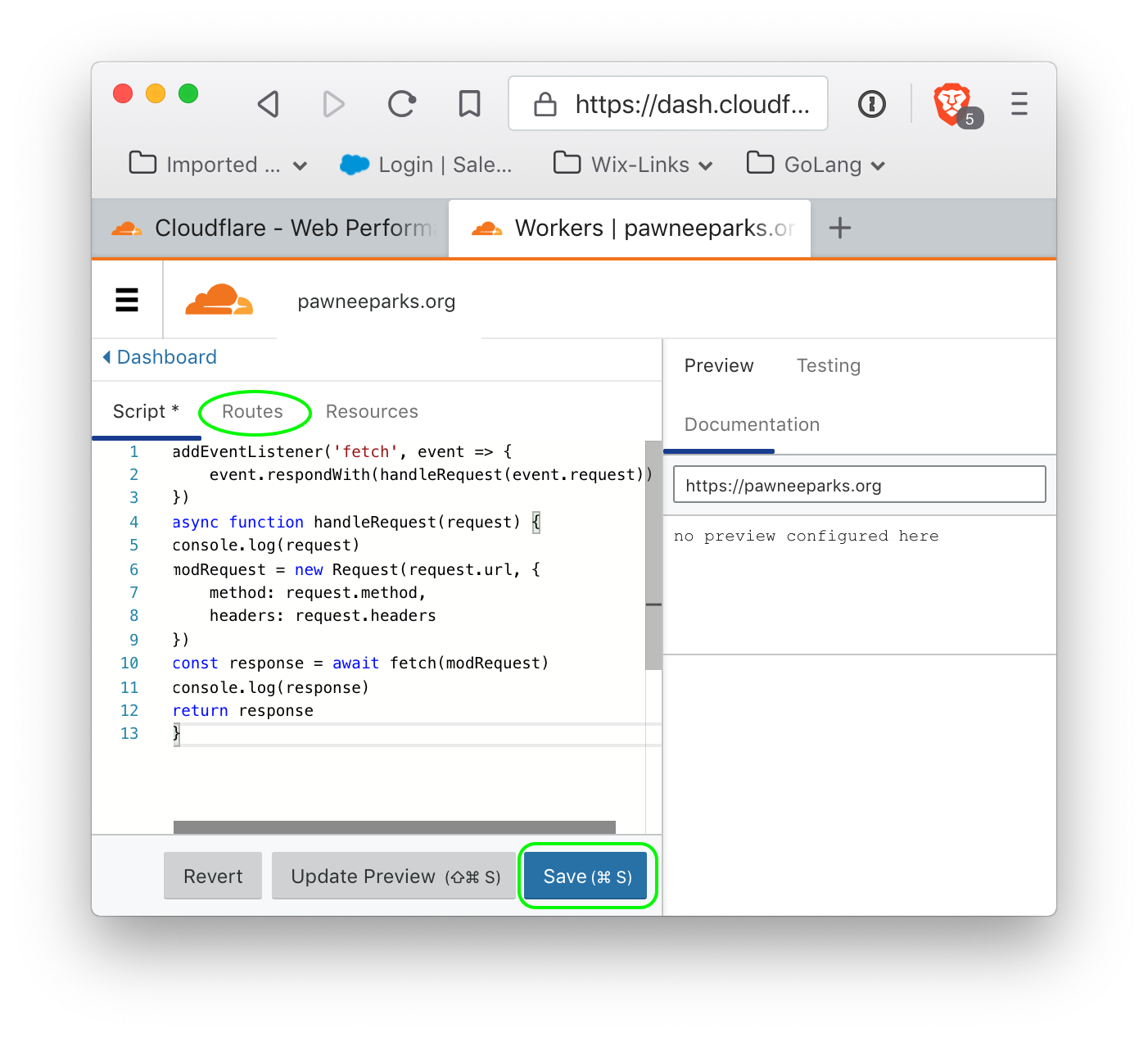Screen dimensions: 1148x1037
Task: Click line number 13 in the gutter
Action: [129, 733]
